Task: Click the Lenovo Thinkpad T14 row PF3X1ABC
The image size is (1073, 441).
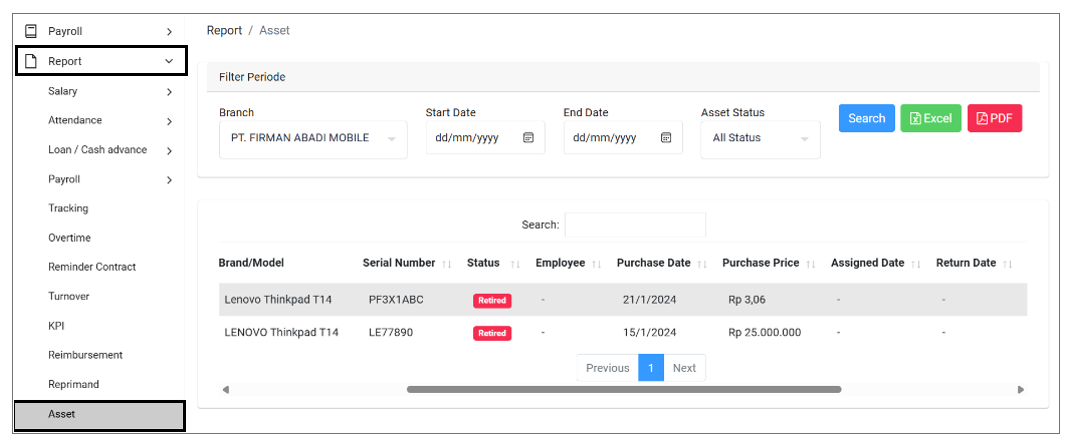Action: pos(623,300)
